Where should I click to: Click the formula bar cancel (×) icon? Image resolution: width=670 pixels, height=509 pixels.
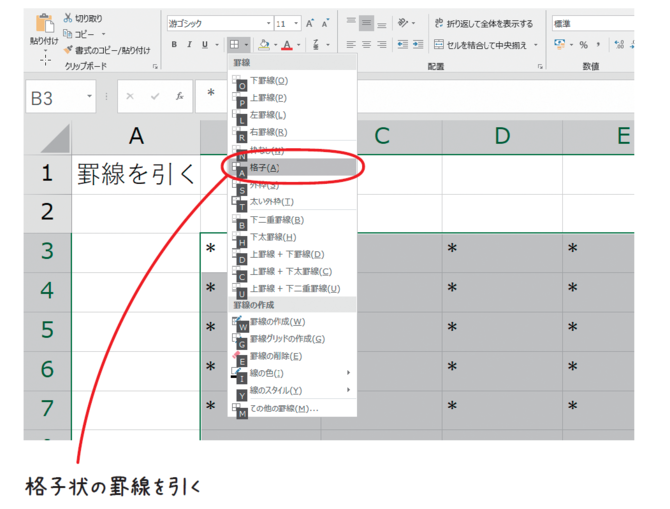(130, 97)
